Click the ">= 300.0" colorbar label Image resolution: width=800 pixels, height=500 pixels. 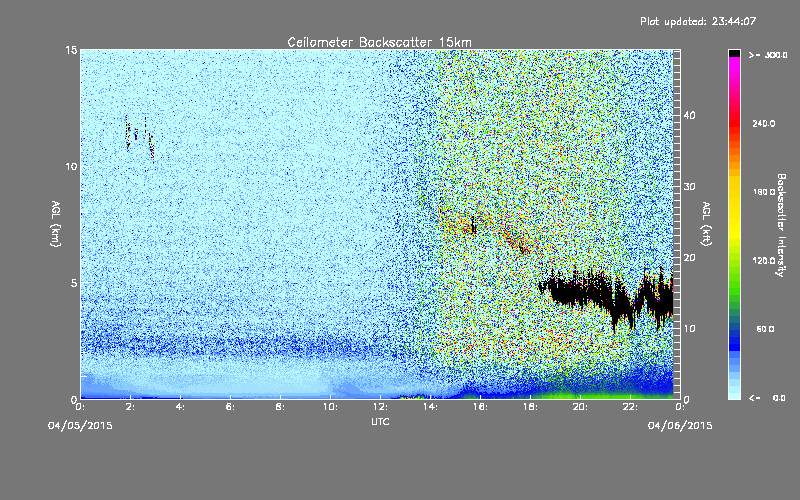[x=768, y=55]
